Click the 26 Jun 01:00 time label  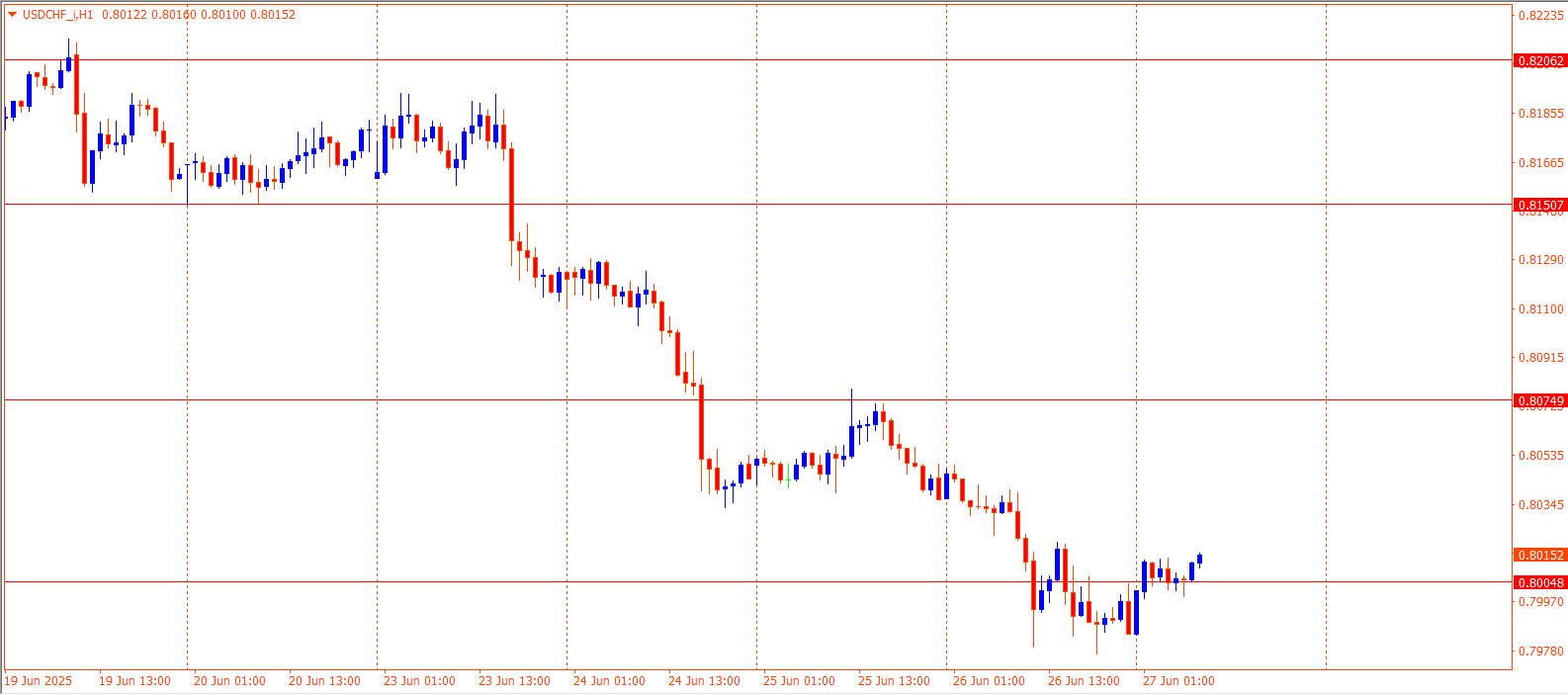click(989, 681)
